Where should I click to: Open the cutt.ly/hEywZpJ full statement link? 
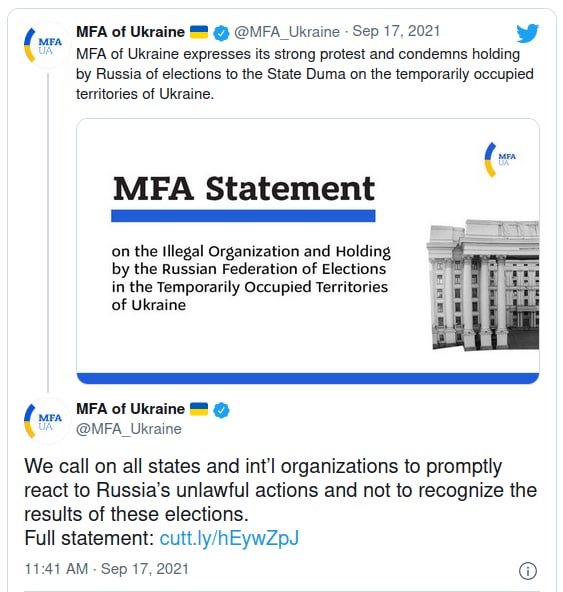pyautogui.click(x=229, y=538)
